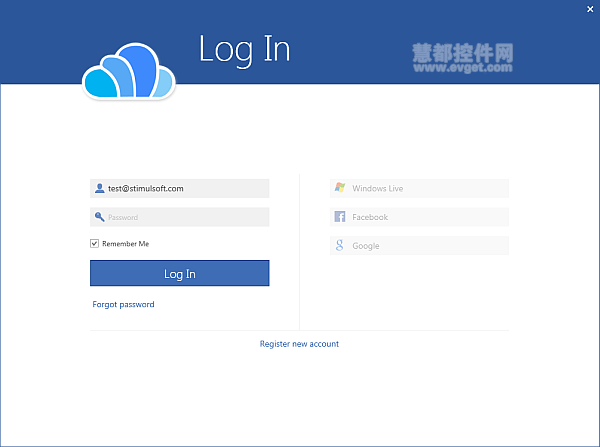This screenshot has height=447, width=600.
Task: Focus the email field with test@stimulsoft.com
Action: 179,188
